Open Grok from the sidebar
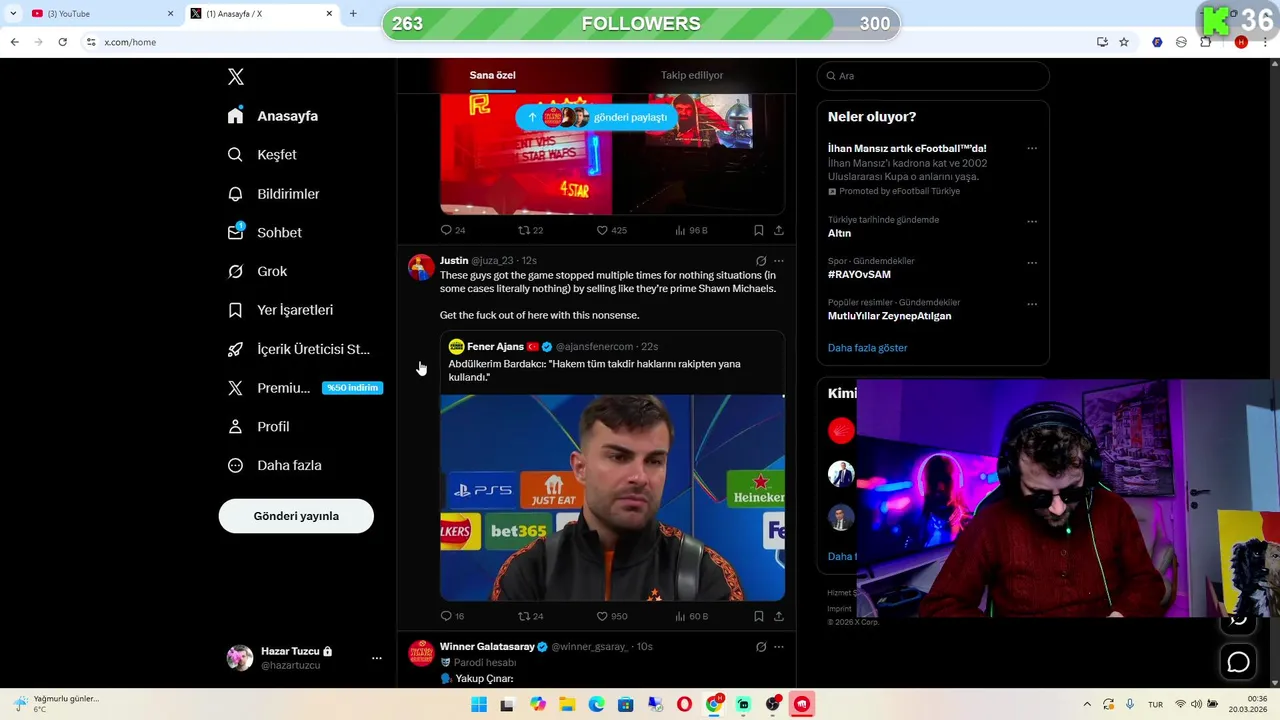The height and width of the screenshot is (720, 1280). coord(257,271)
